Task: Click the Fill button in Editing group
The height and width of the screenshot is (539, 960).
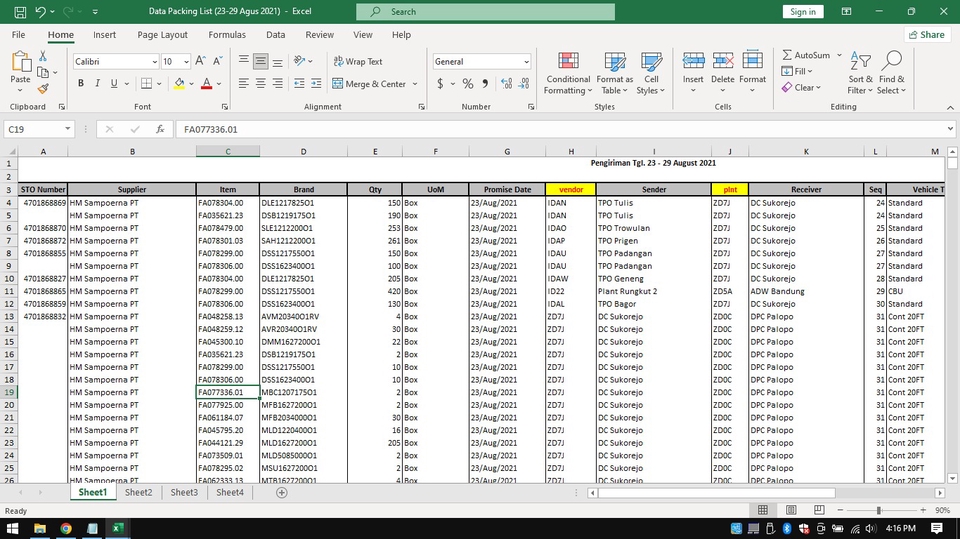Action: click(797, 71)
